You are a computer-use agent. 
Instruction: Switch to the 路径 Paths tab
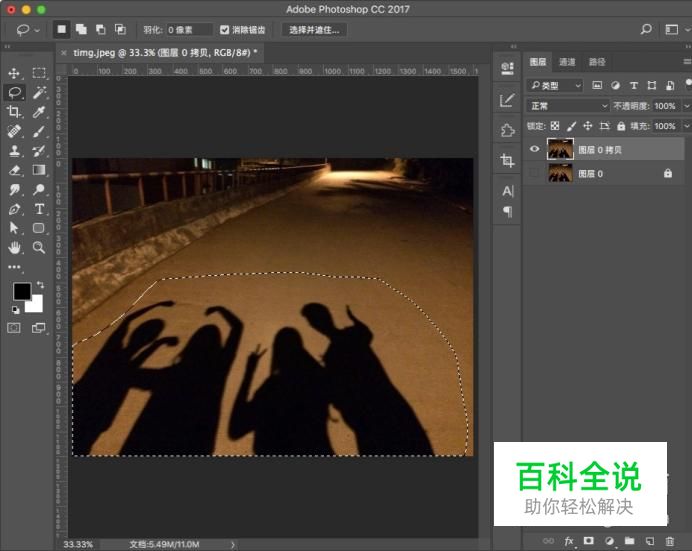pos(597,62)
